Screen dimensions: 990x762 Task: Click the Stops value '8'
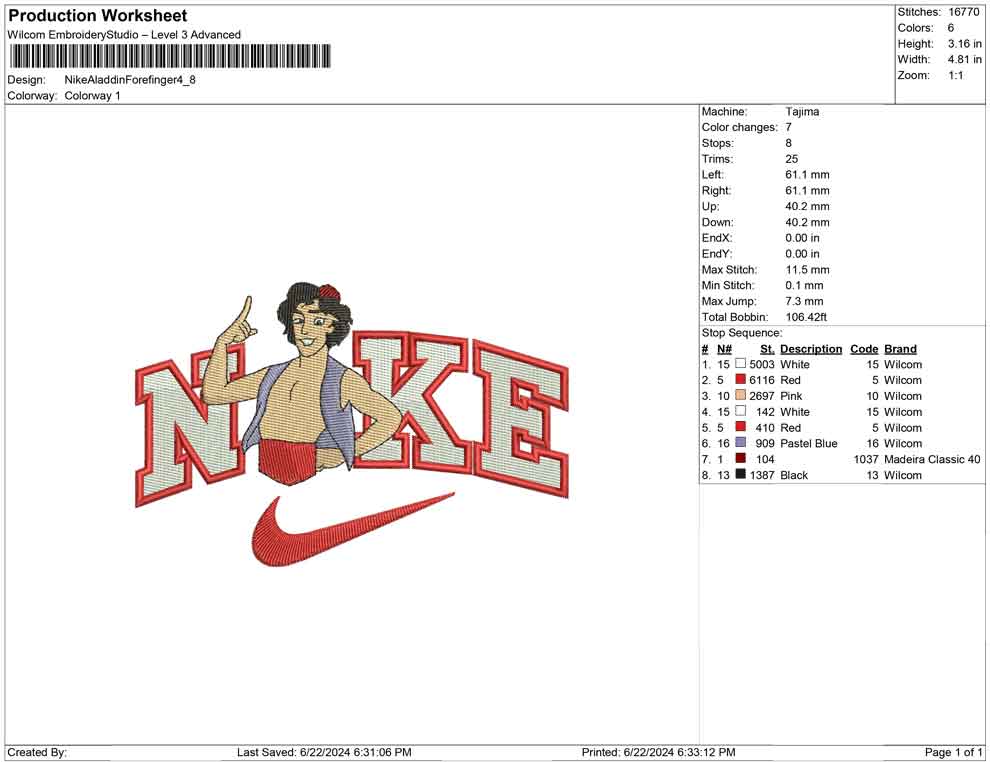[789, 143]
